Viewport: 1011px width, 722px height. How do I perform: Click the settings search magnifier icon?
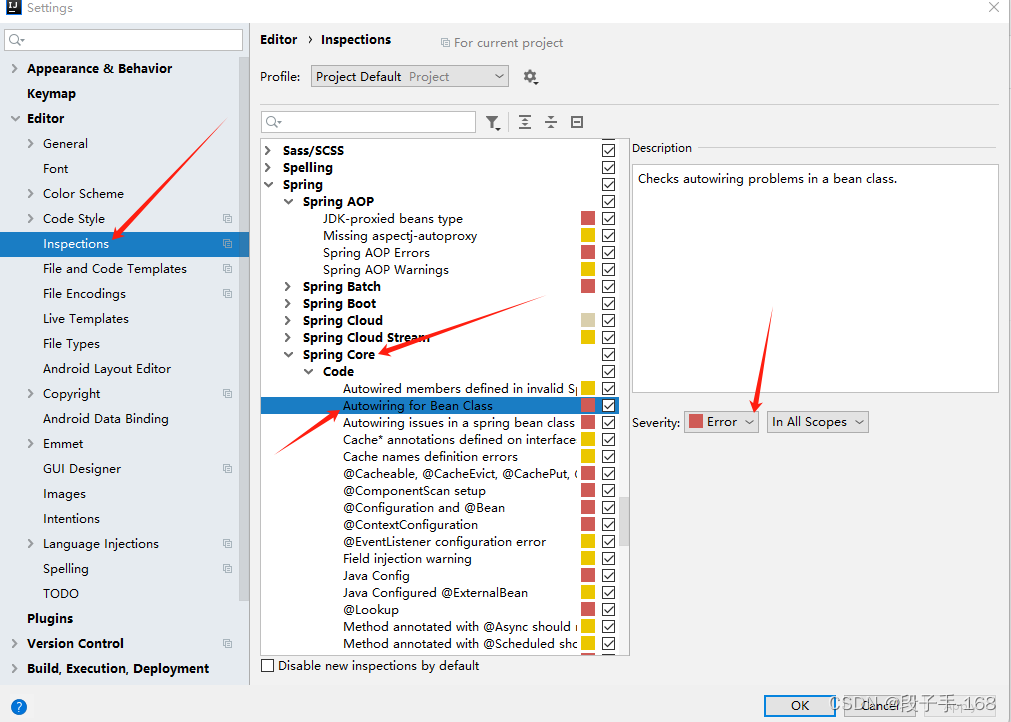click(17, 40)
